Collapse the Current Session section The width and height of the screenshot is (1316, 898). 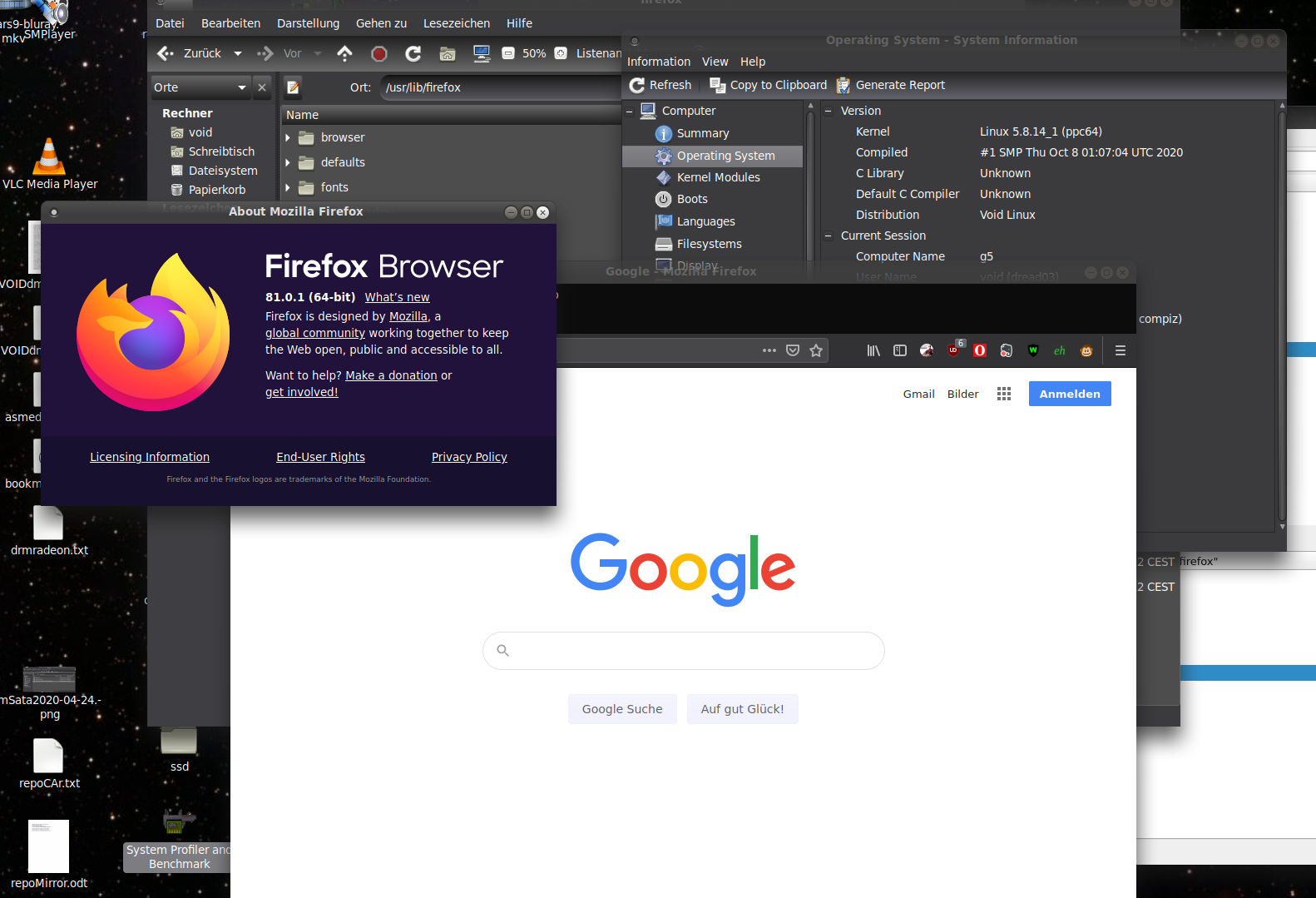click(x=828, y=236)
